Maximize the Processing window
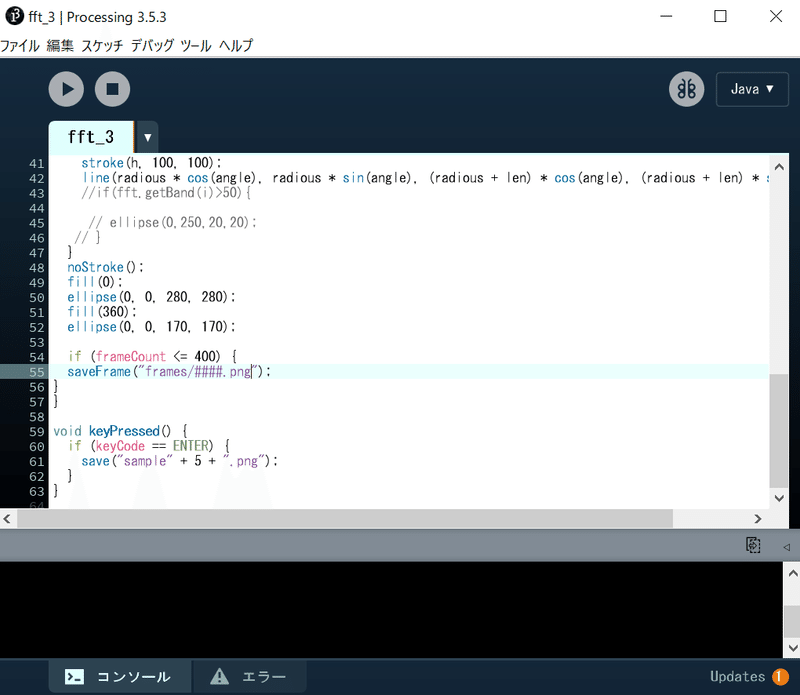 click(x=720, y=16)
